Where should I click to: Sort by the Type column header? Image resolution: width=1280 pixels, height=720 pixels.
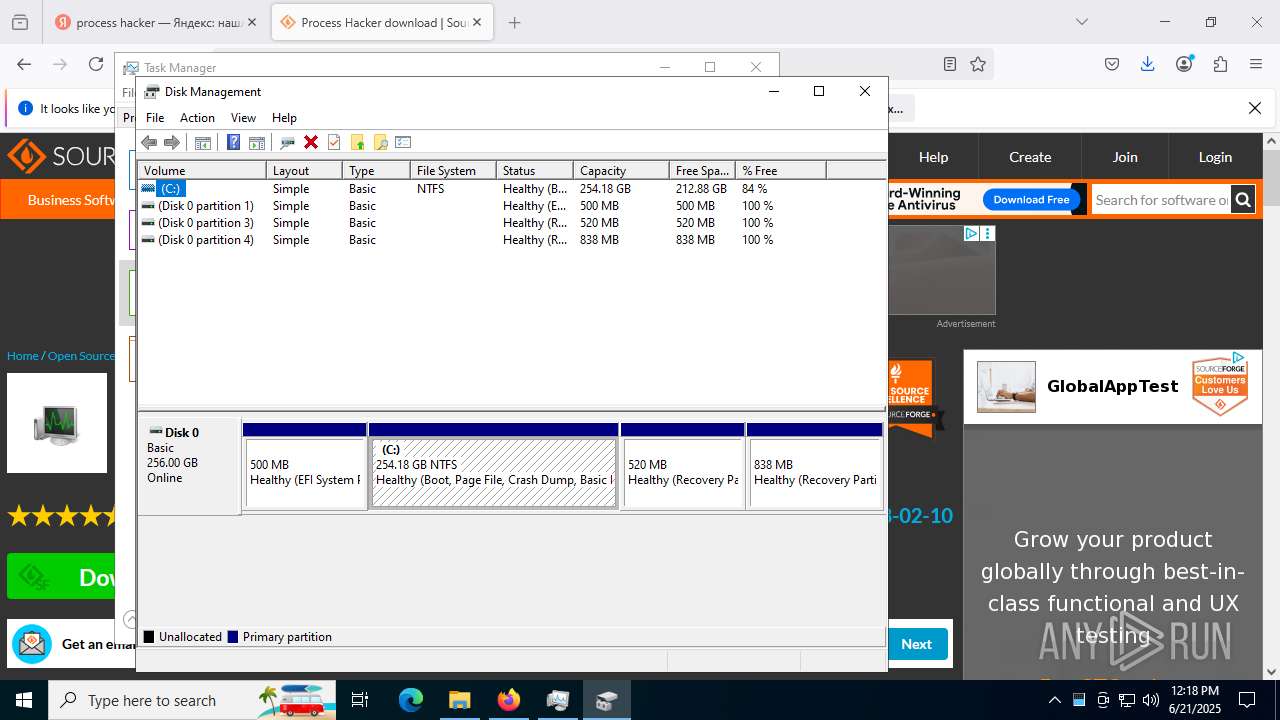click(x=376, y=171)
